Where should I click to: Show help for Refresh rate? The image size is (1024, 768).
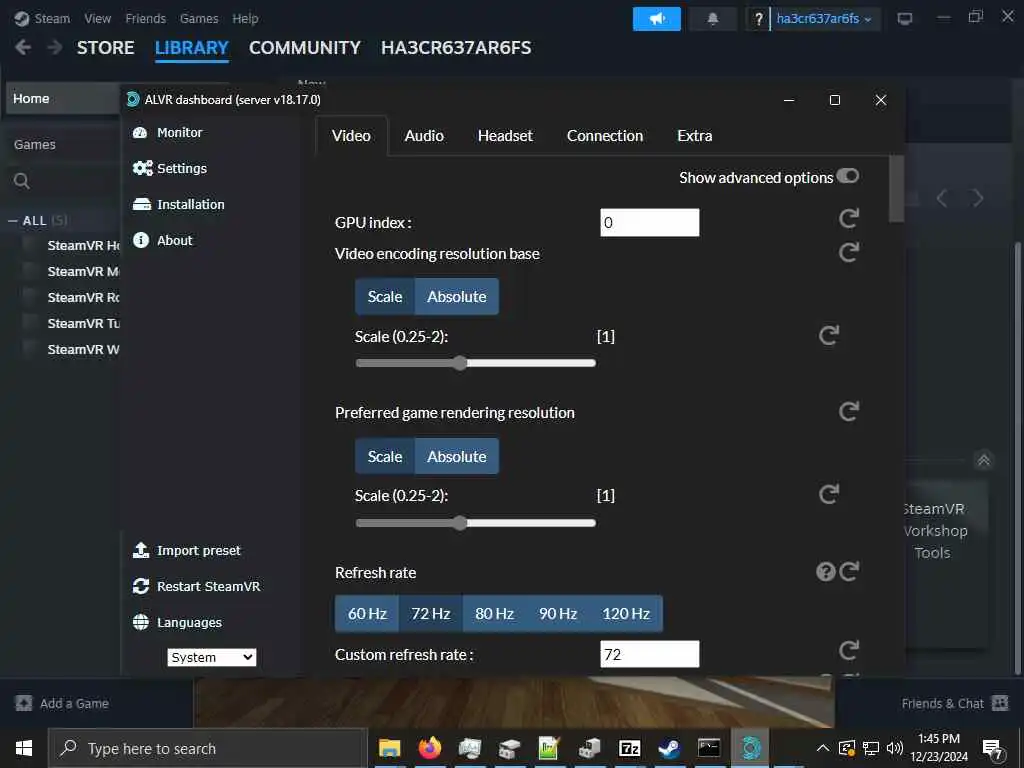tap(825, 572)
